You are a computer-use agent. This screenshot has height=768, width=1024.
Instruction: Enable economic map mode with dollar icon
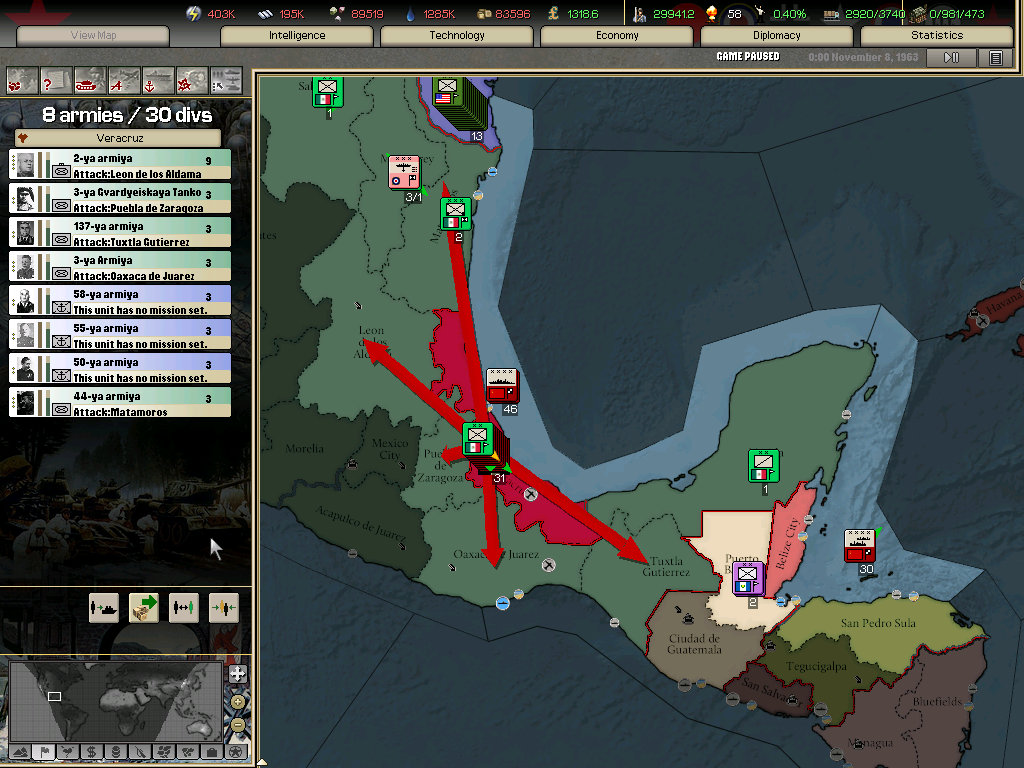point(91,751)
